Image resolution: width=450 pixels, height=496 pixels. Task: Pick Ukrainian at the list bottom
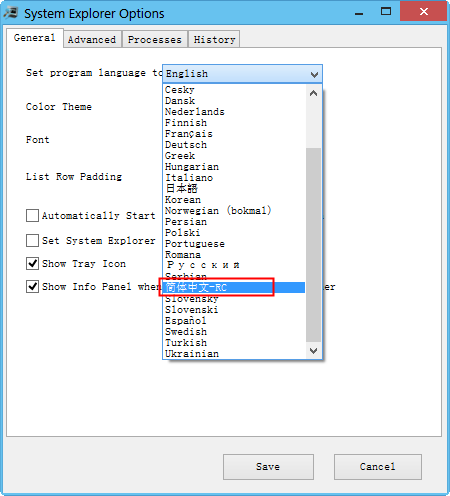[x=235, y=354]
